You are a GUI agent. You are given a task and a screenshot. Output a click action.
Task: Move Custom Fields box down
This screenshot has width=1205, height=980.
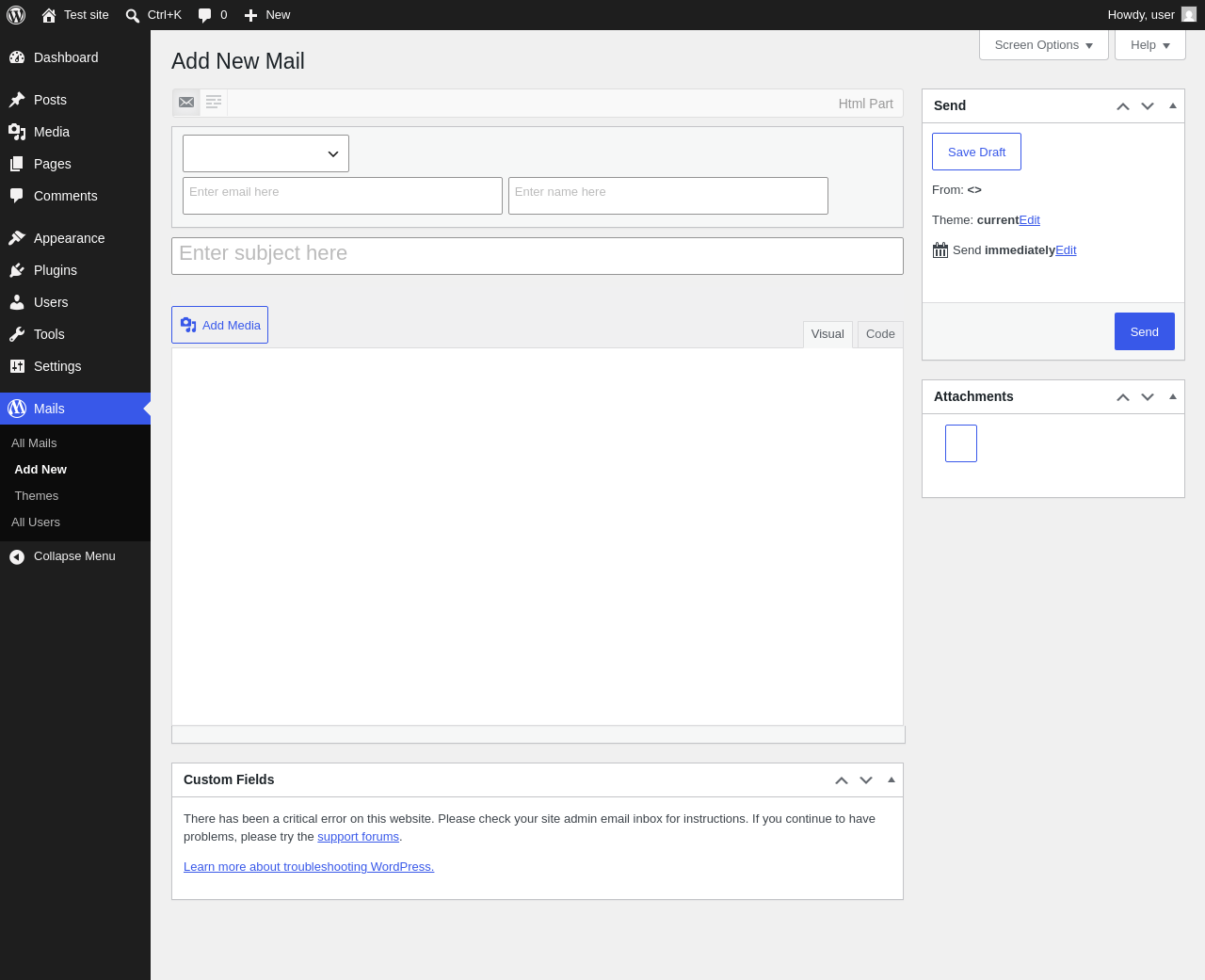pyautogui.click(x=866, y=780)
